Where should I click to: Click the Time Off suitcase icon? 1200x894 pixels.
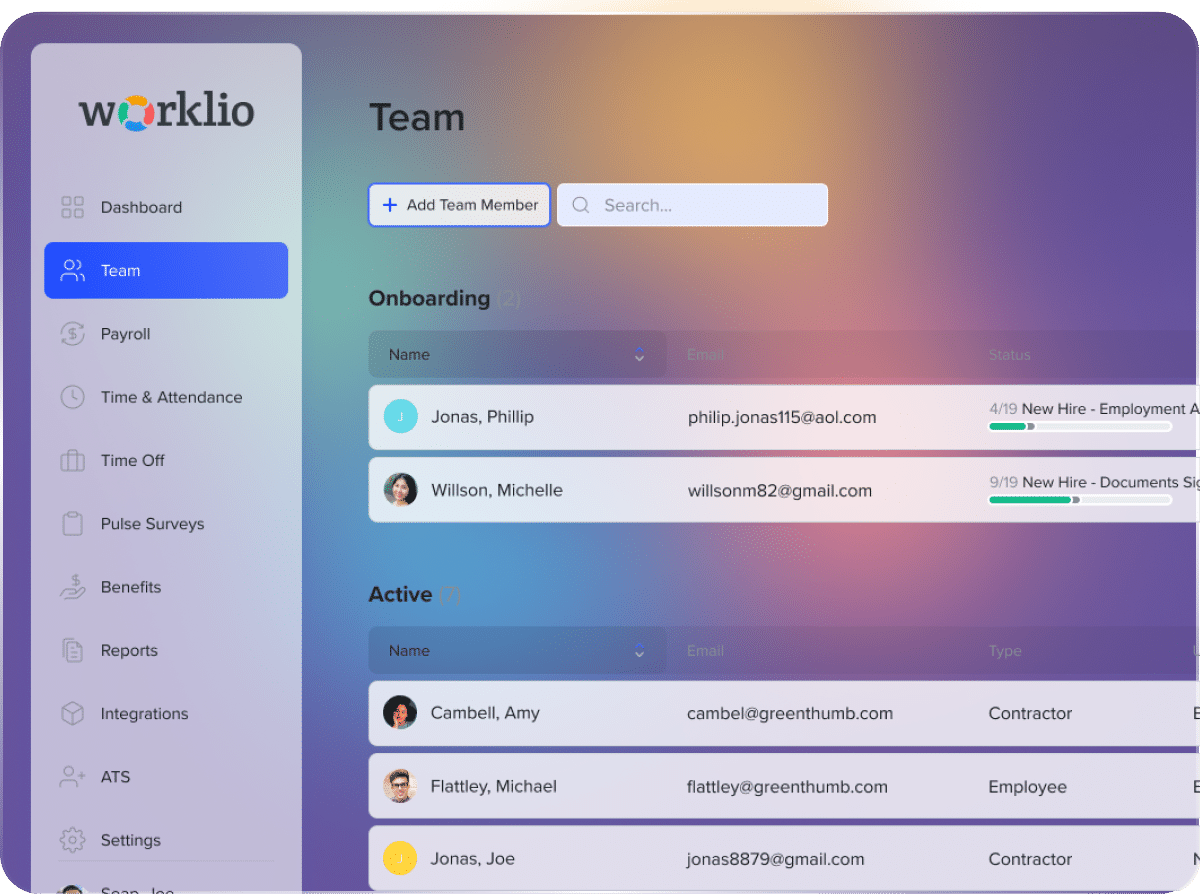[x=72, y=461]
